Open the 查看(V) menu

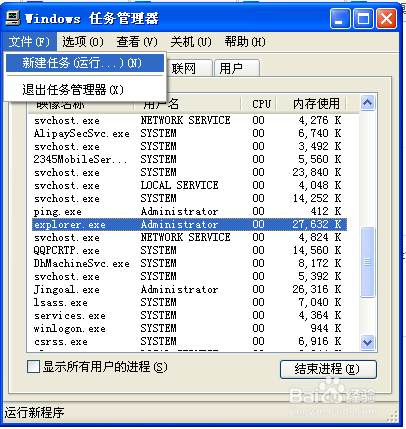point(137,42)
